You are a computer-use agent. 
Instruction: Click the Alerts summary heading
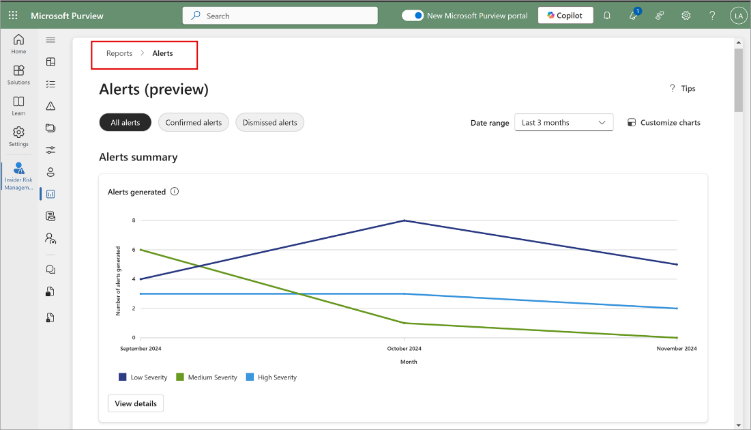point(138,157)
